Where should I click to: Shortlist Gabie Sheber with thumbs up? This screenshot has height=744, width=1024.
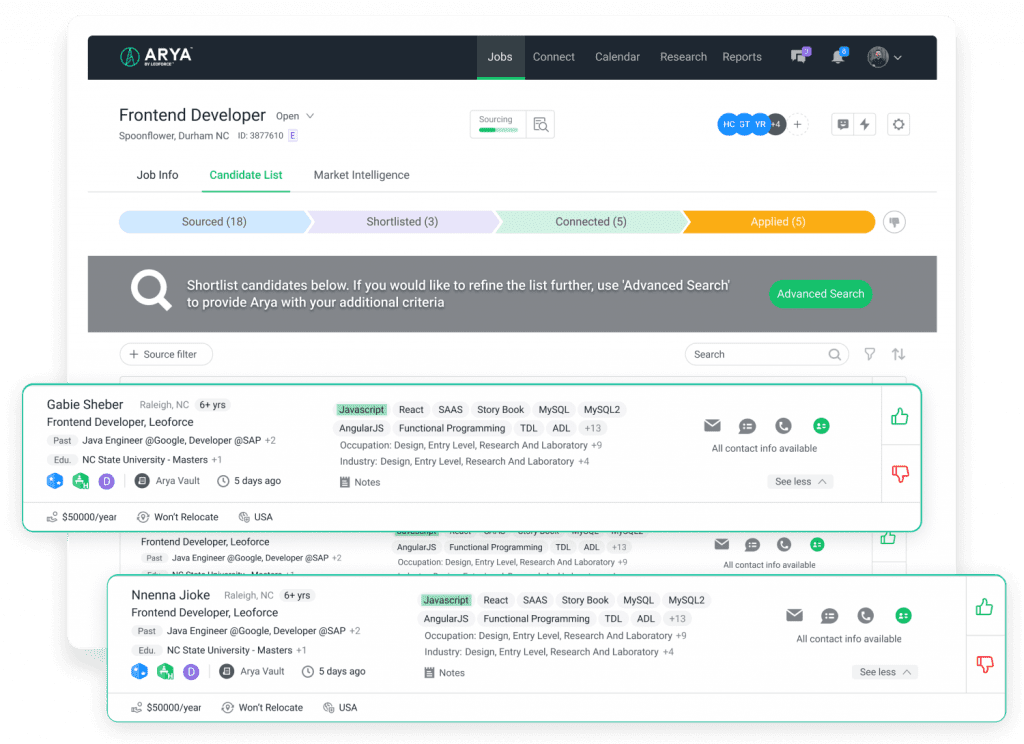coord(900,416)
